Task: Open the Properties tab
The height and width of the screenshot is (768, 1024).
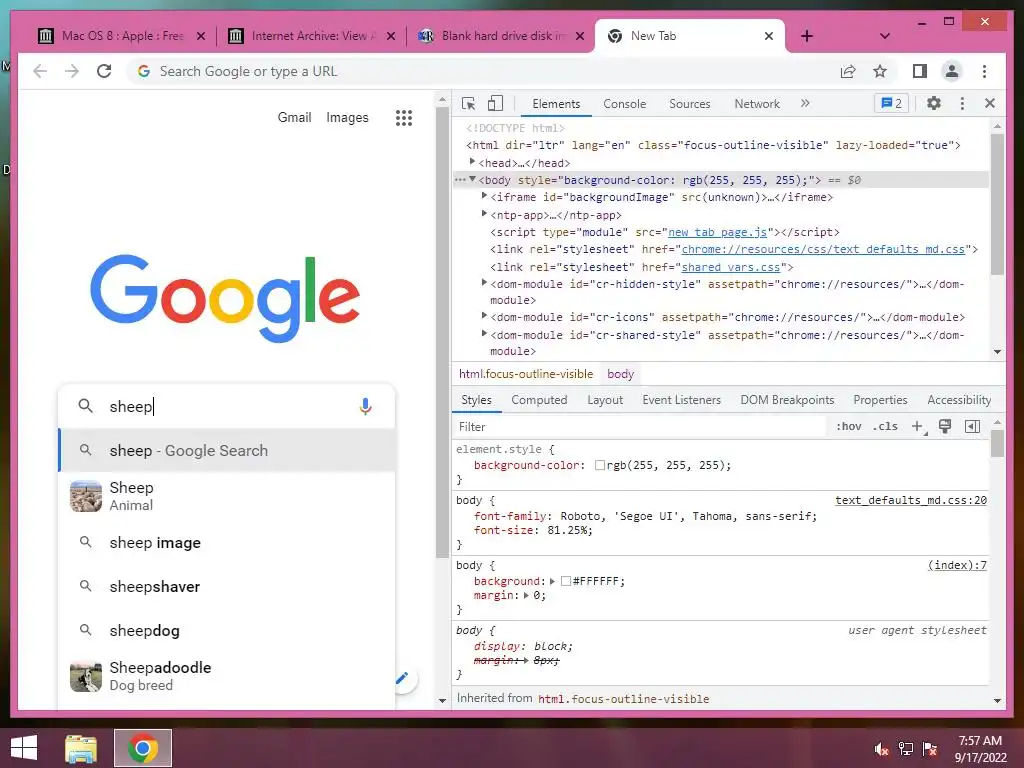Action: [880, 400]
